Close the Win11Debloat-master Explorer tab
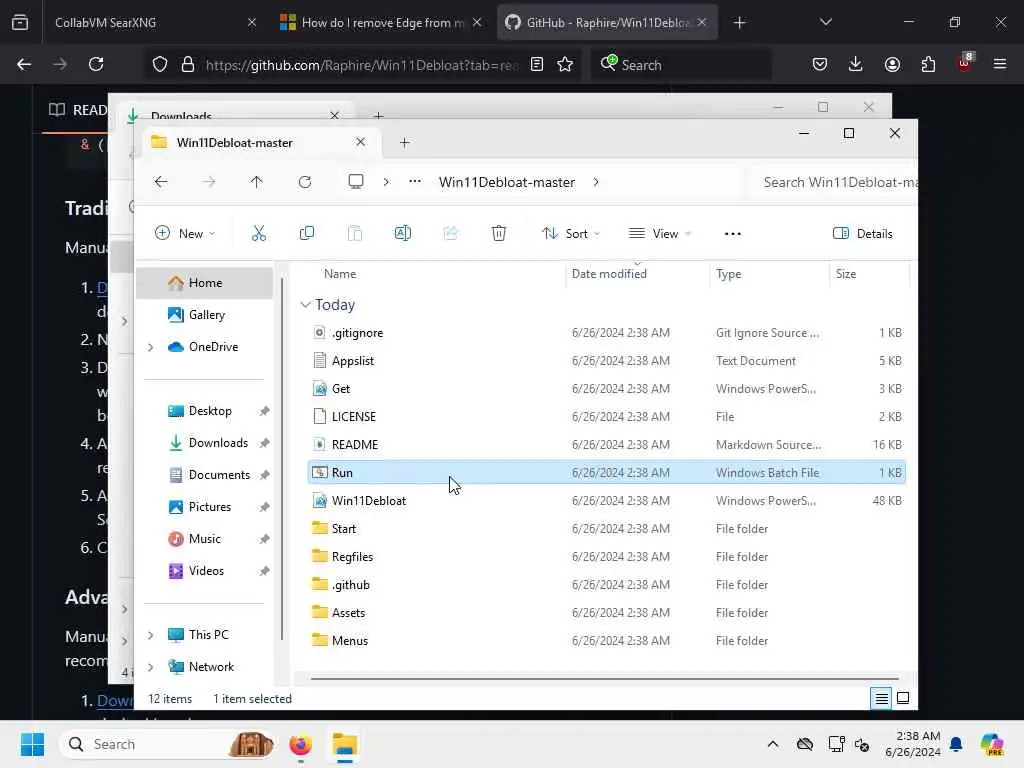Screen dimensions: 1024x768 coord(360,142)
